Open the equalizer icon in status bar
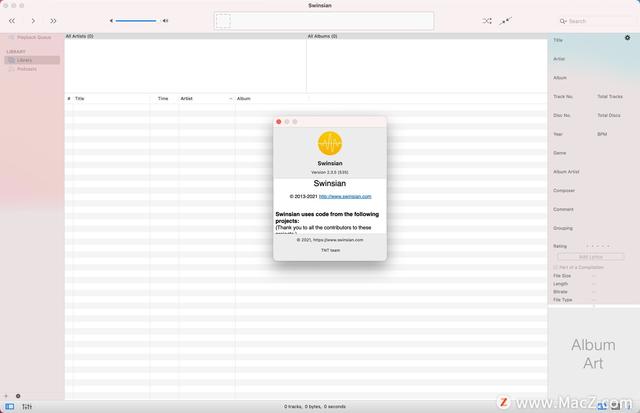The width and height of the screenshot is (640, 413). pyautogui.click(x=27, y=407)
